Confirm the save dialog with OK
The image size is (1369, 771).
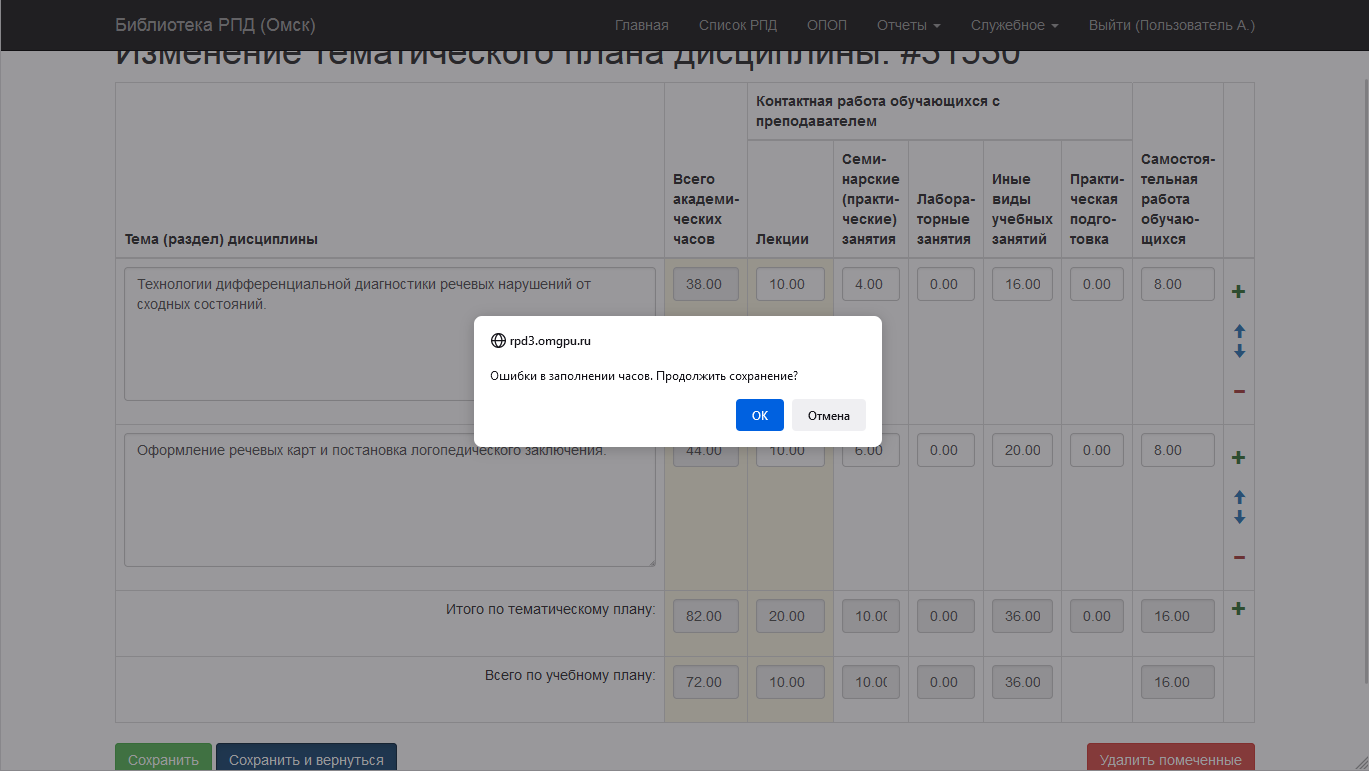pyautogui.click(x=760, y=415)
